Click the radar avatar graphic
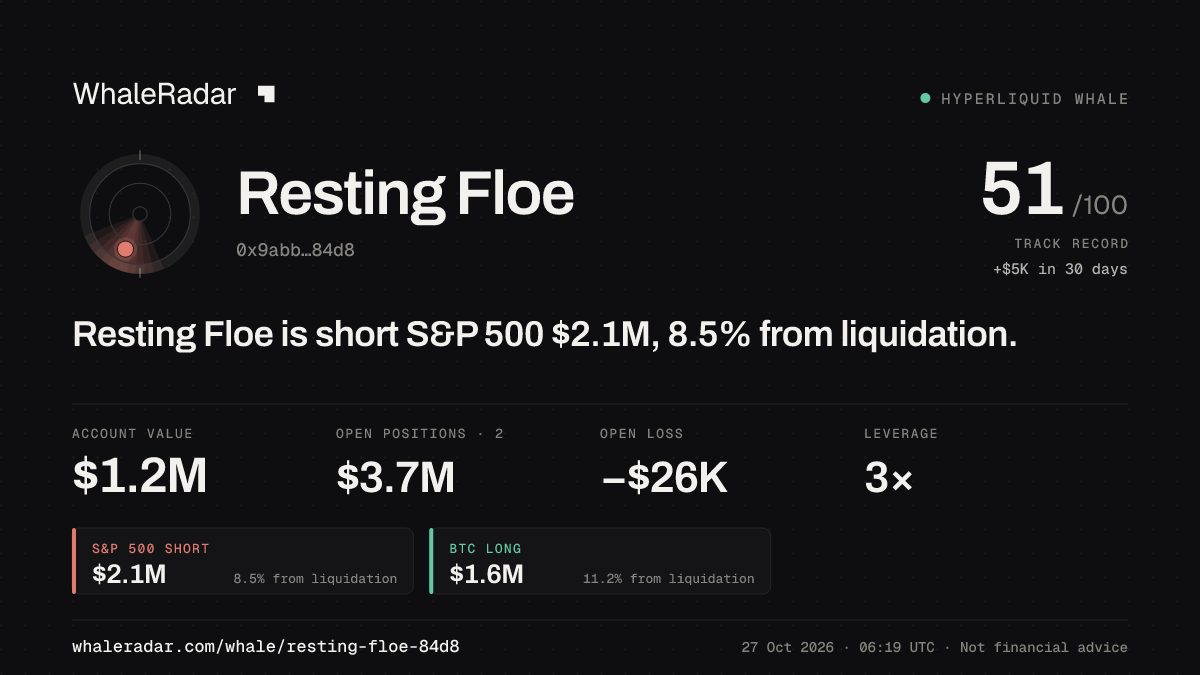The image size is (1200, 675). (140, 214)
